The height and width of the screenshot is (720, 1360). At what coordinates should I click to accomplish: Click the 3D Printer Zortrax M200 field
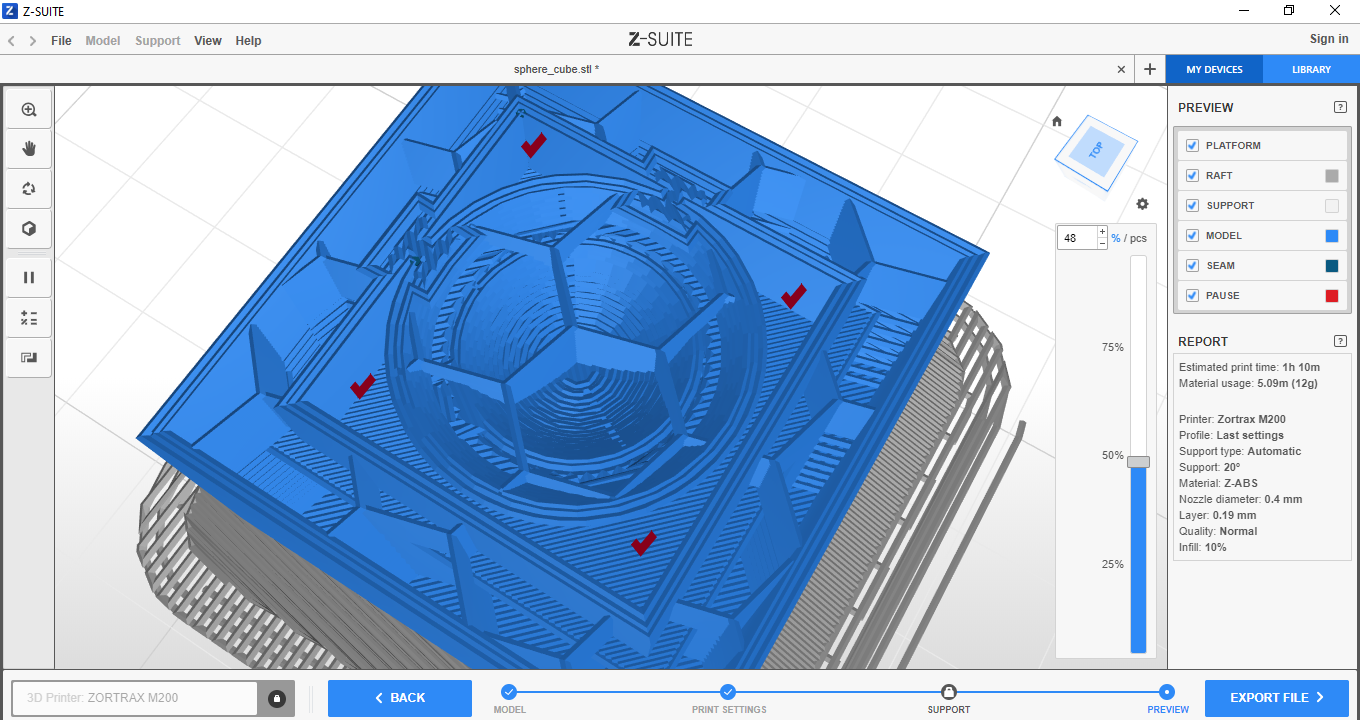click(135, 698)
